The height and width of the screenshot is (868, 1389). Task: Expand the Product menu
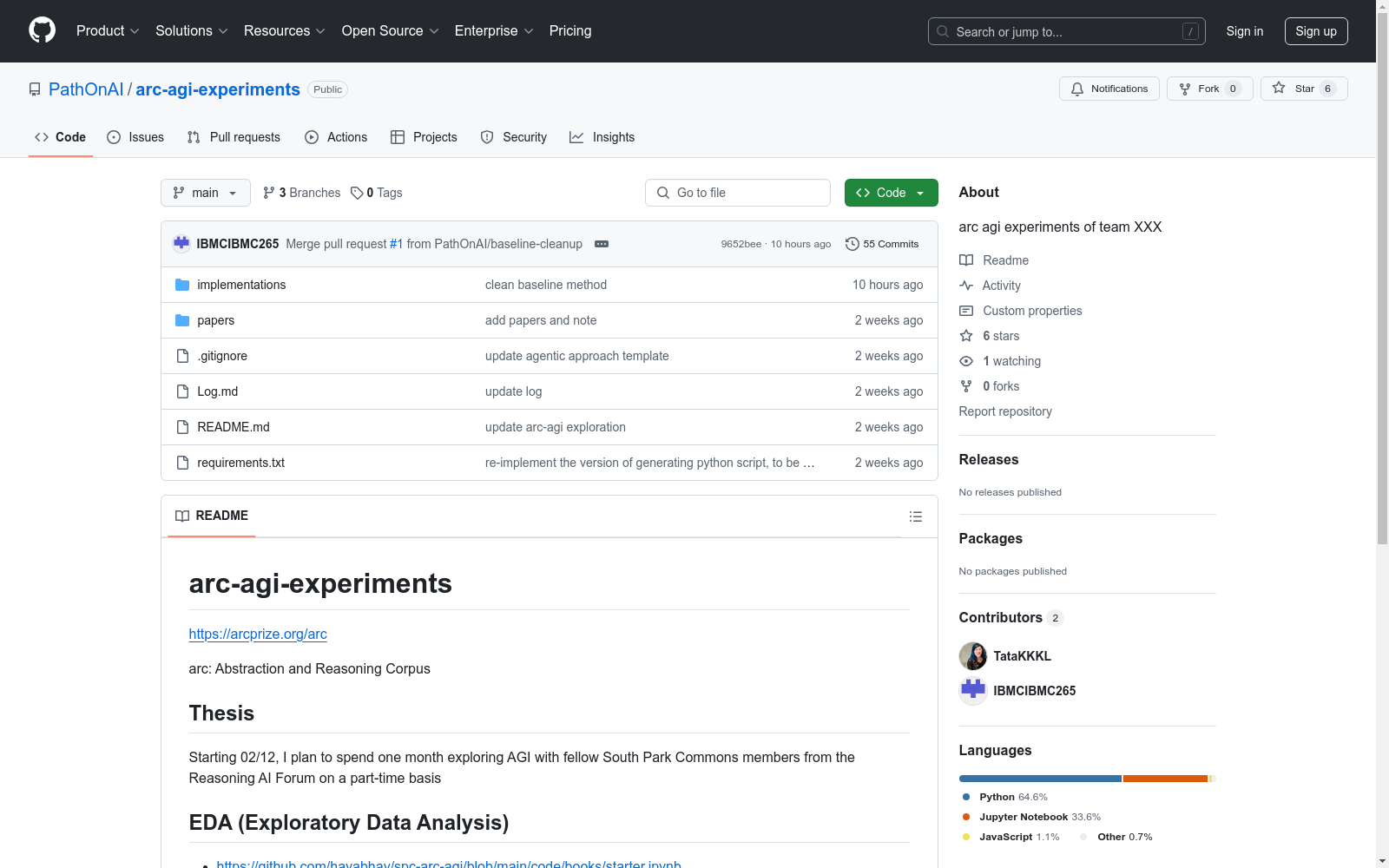[x=108, y=30]
